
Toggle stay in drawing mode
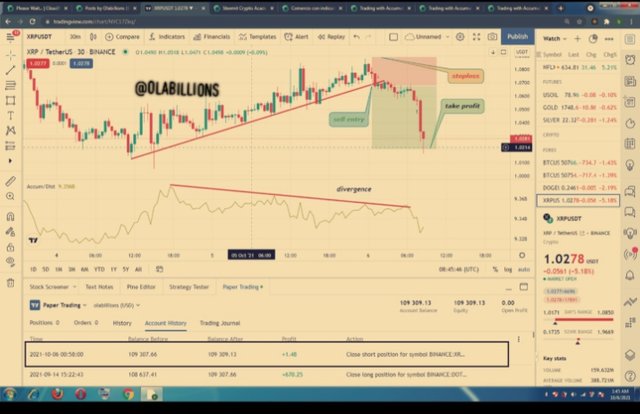(11, 232)
